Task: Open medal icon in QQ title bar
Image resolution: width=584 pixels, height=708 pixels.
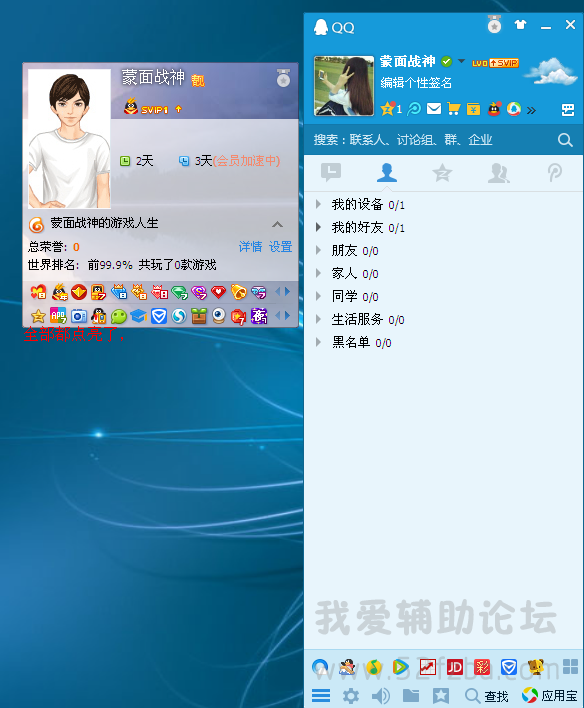Action: coord(495,24)
